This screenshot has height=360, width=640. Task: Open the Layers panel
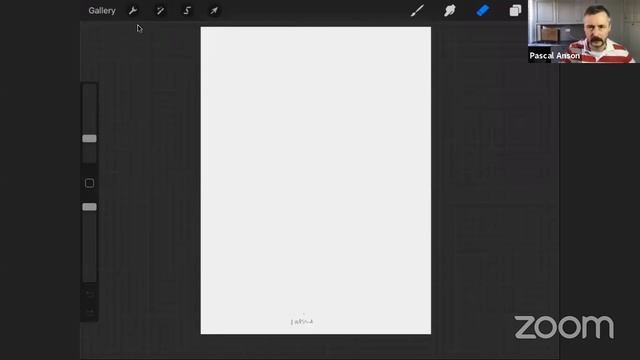515,11
